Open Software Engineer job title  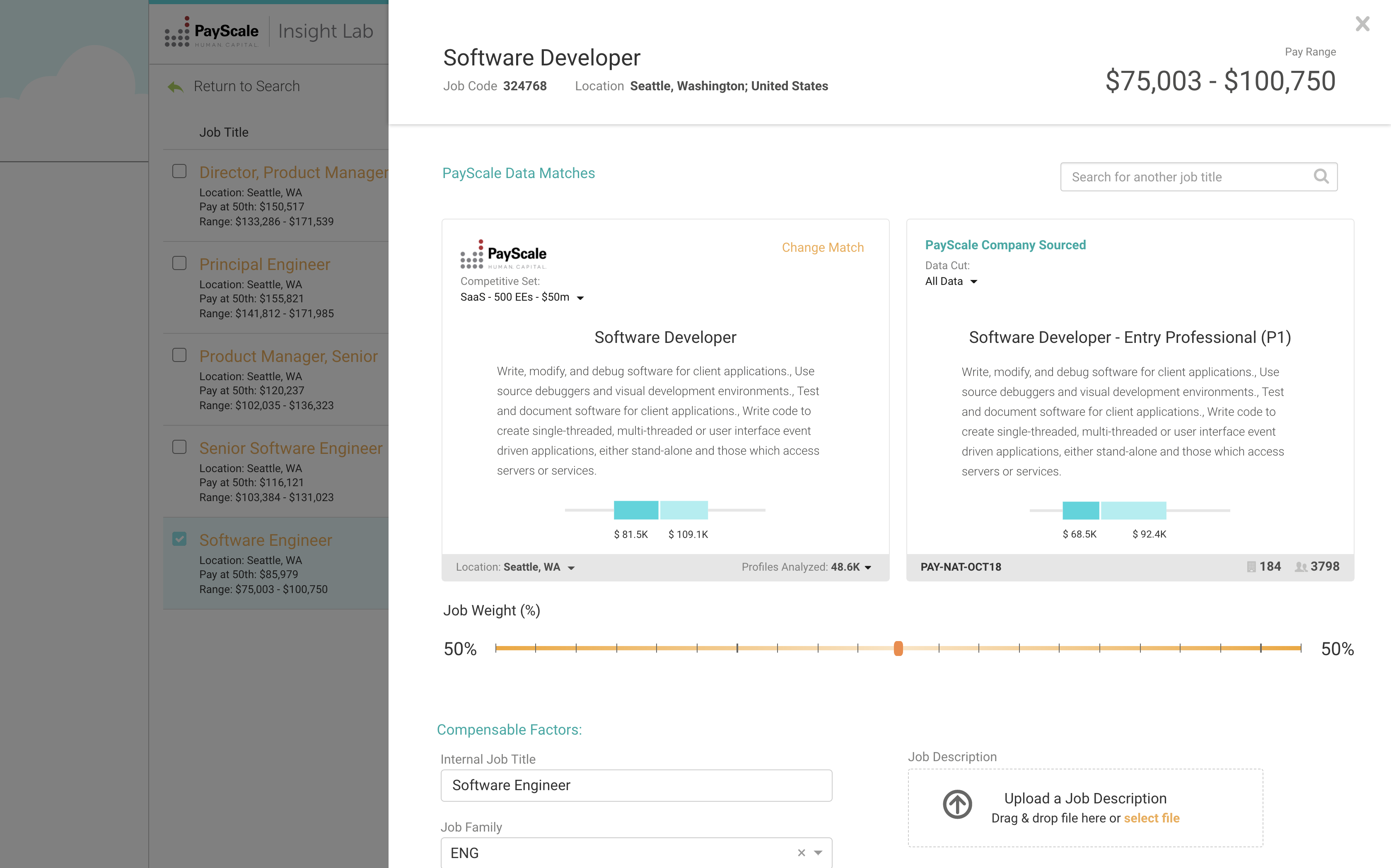(x=265, y=540)
